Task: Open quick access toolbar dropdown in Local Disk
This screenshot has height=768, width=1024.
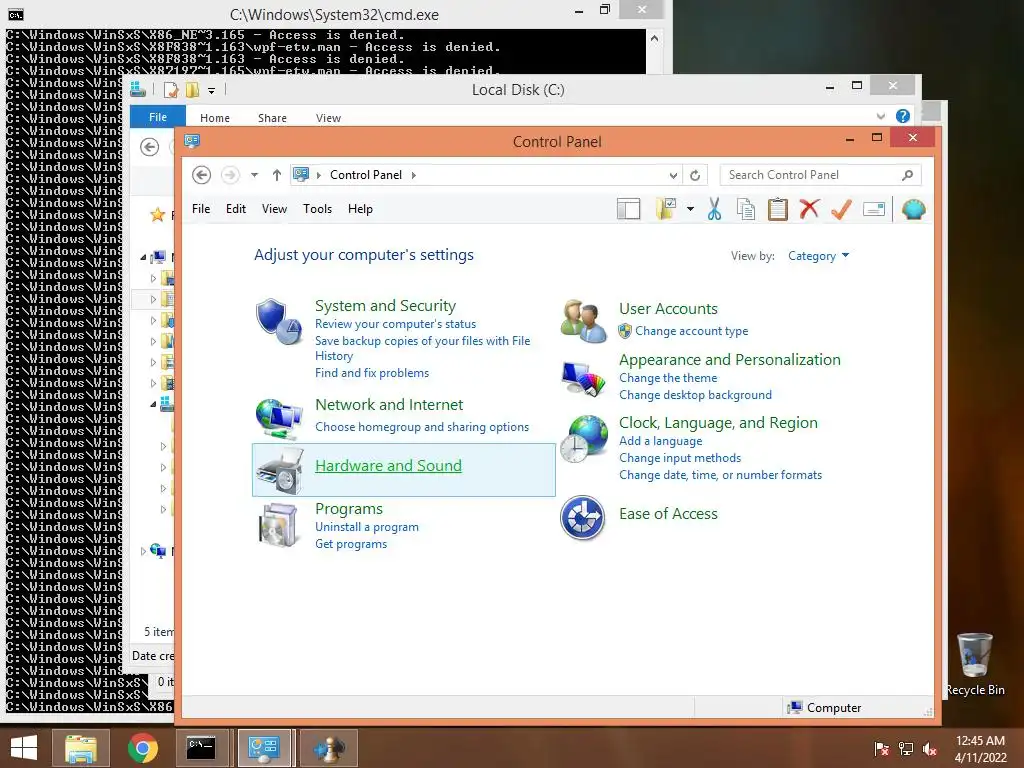Action: 212,91
